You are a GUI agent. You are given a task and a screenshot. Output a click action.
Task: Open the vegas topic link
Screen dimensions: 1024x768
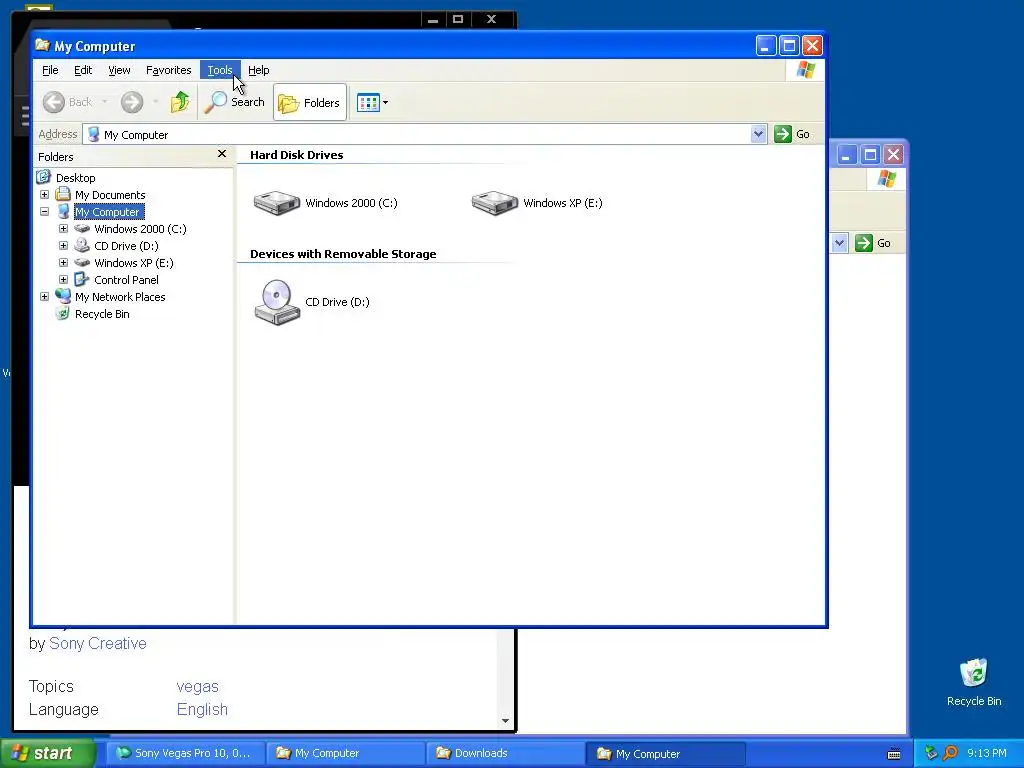tap(197, 686)
